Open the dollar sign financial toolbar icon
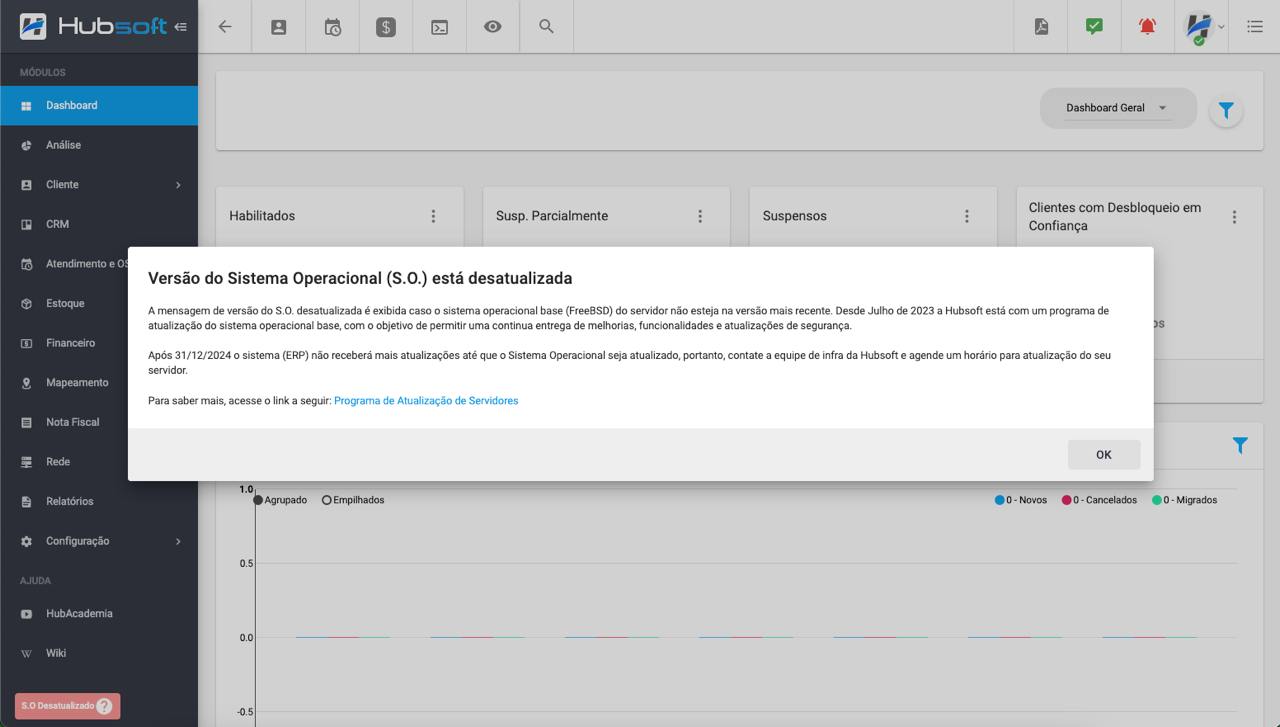 tap(386, 27)
